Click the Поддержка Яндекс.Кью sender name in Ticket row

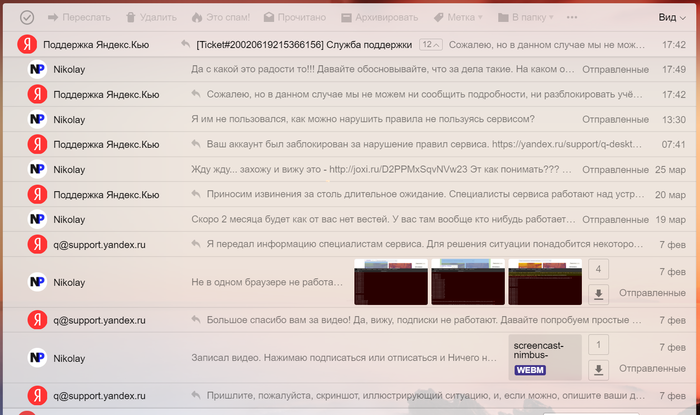96,45
